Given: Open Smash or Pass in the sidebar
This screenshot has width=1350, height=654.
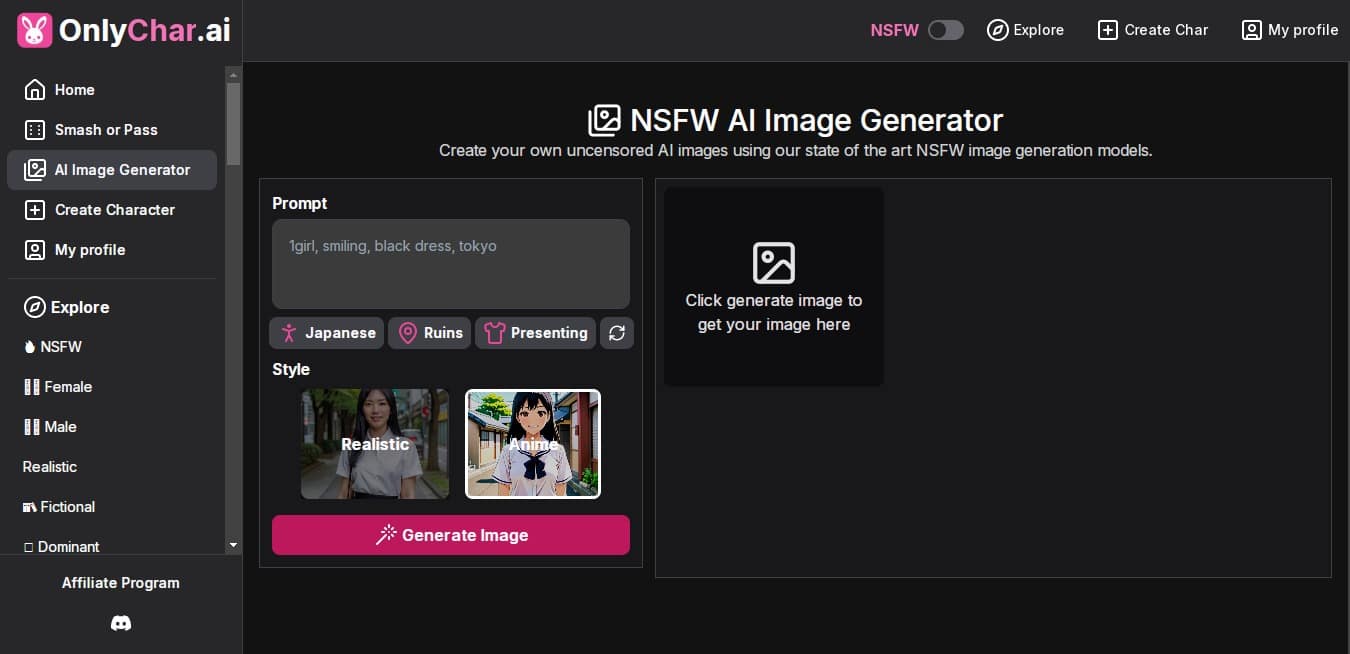Looking at the screenshot, I should coord(112,130).
